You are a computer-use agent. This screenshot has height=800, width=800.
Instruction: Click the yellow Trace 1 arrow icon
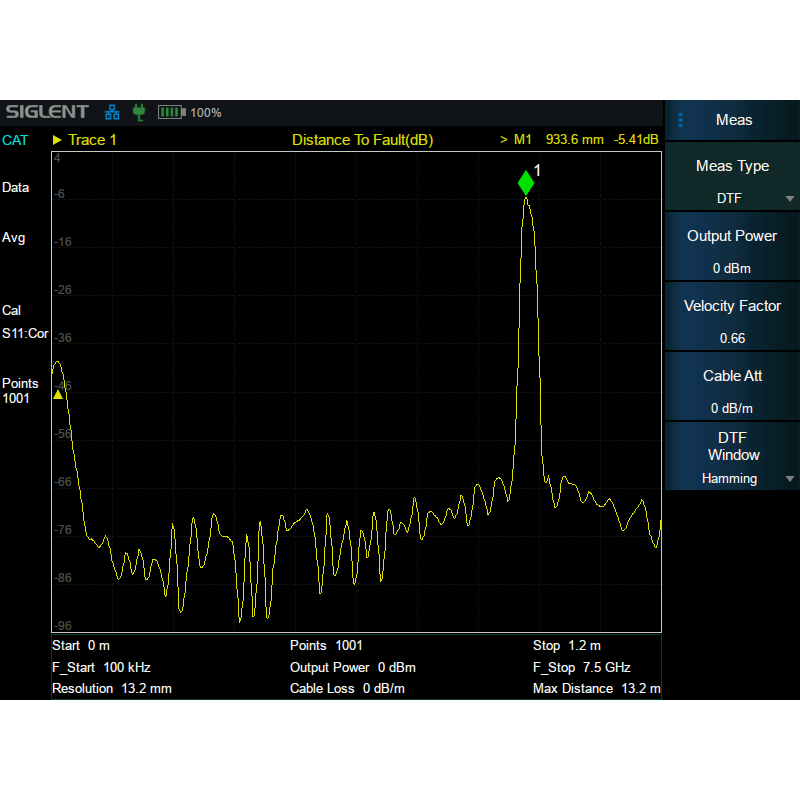[57, 140]
